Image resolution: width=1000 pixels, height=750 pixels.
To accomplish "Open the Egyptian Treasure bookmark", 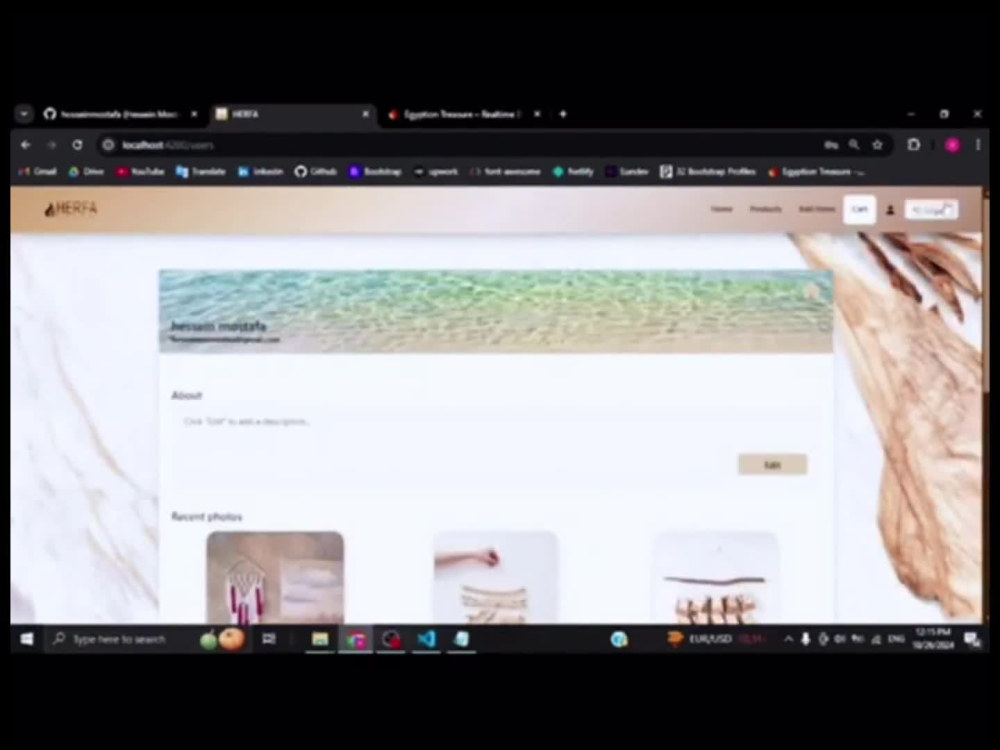I will click(817, 172).
